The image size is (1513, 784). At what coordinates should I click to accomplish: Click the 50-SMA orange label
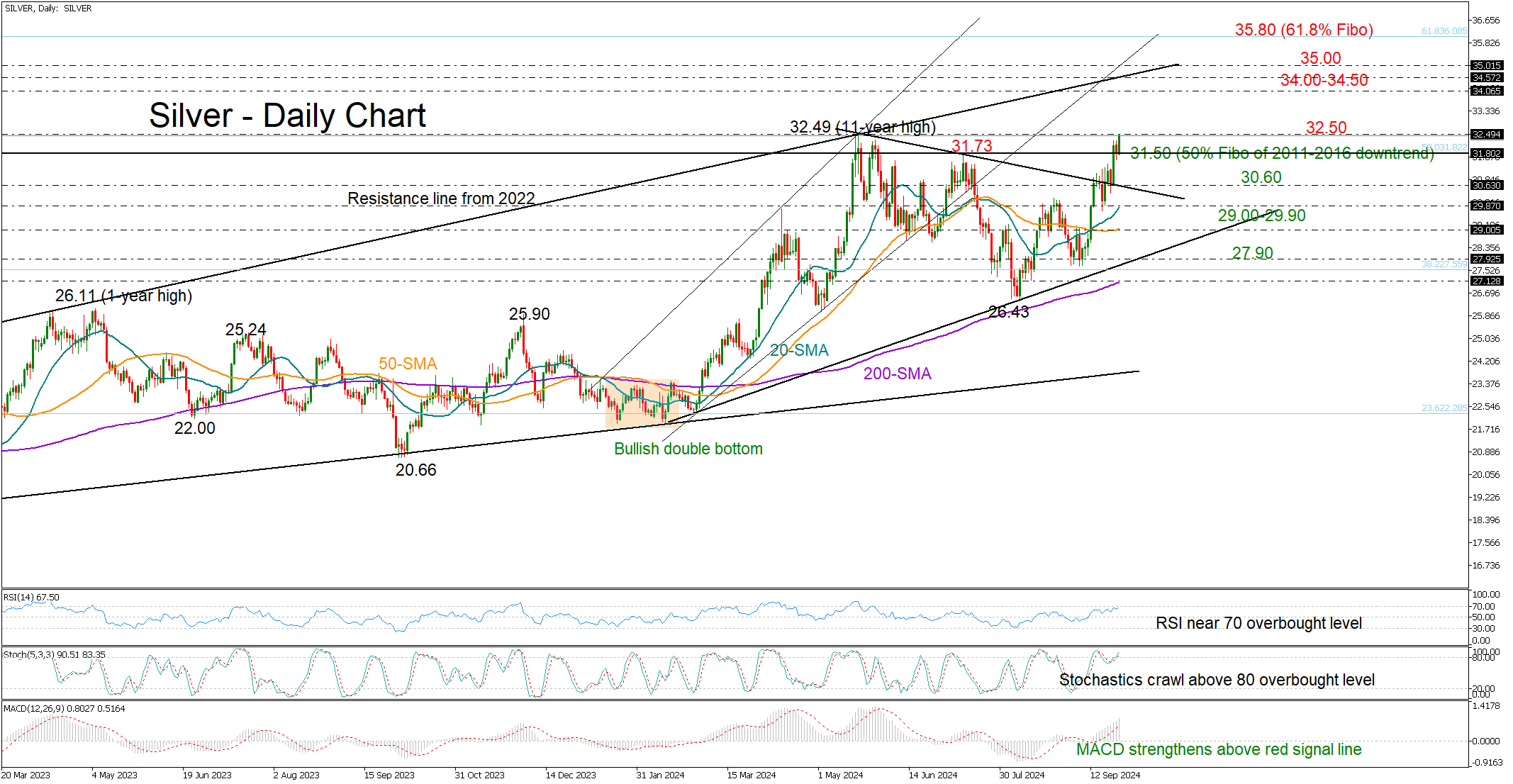(407, 364)
